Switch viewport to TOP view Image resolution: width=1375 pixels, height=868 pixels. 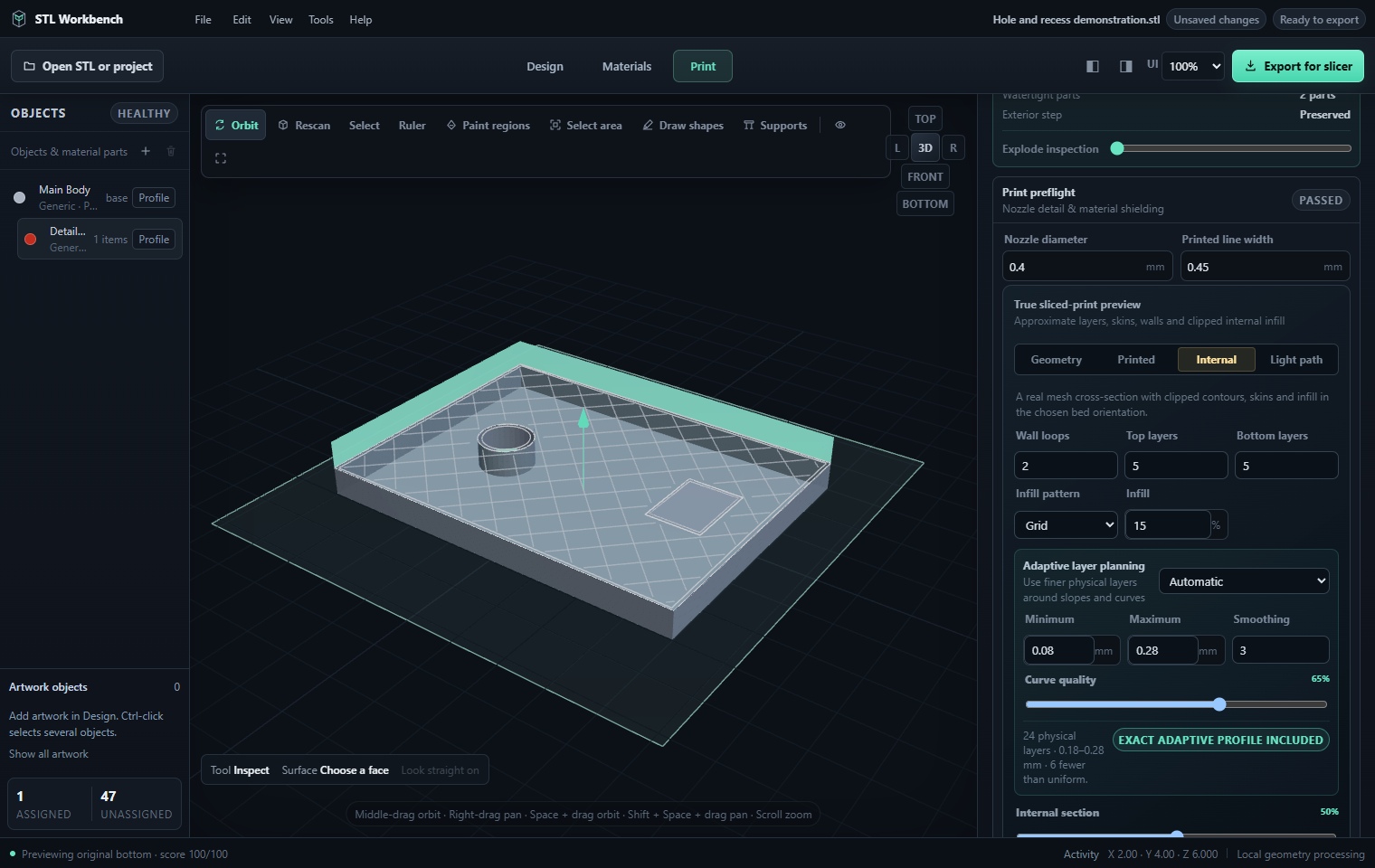[925, 118]
